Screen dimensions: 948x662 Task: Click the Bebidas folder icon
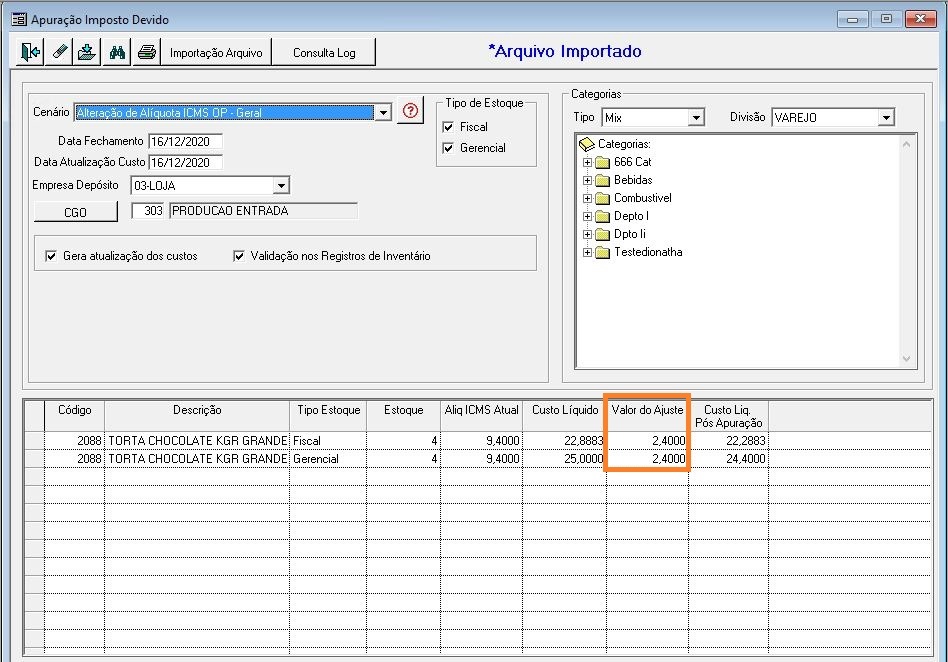[x=602, y=180]
